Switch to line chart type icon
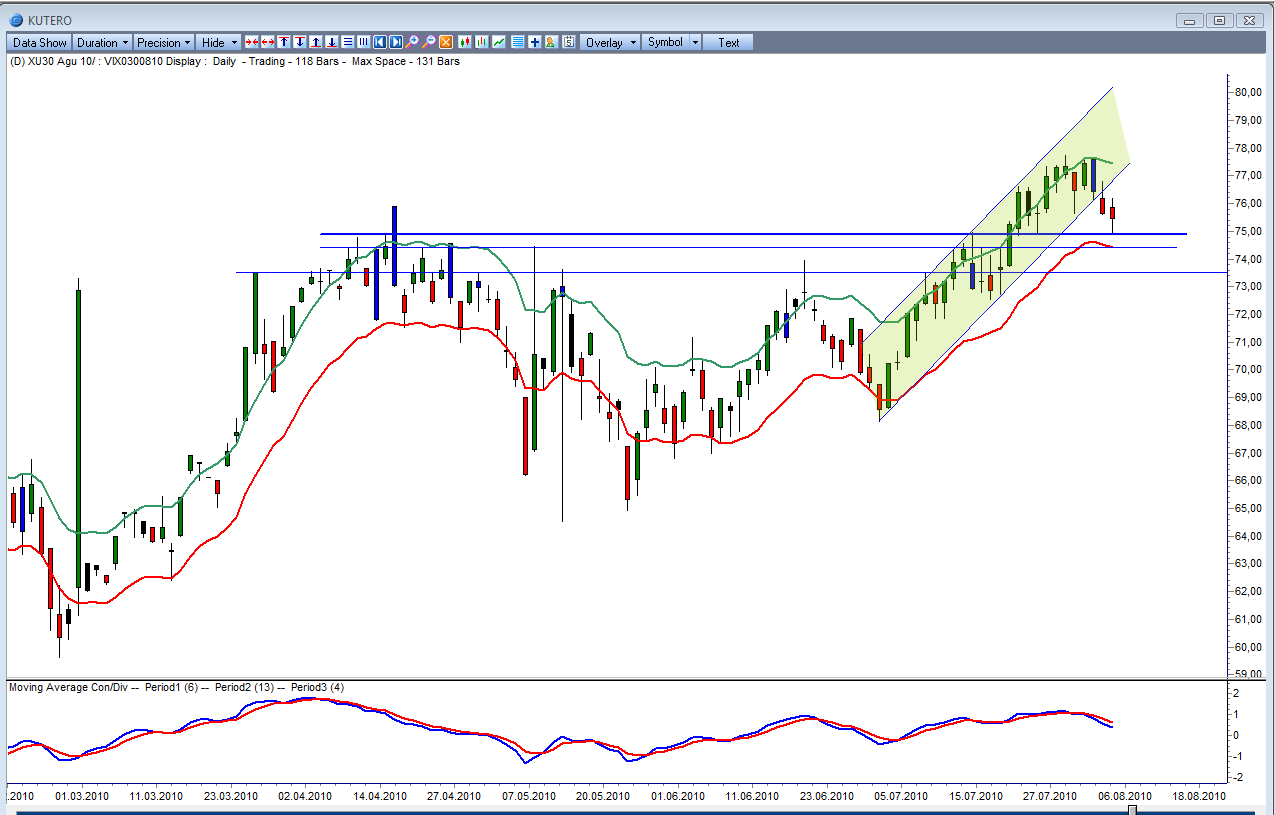 tap(499, 42)
